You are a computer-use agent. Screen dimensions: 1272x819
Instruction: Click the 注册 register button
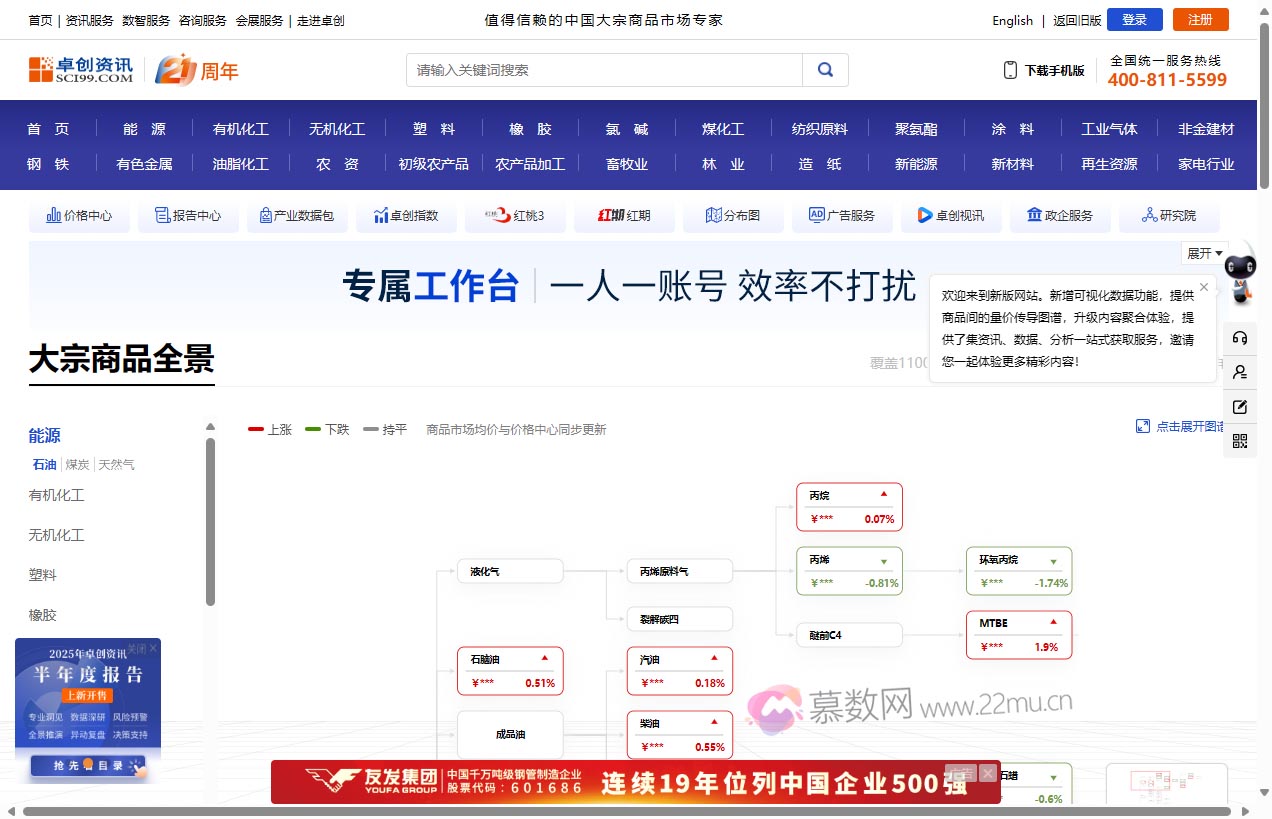pyautogui.click(x=1200, y=20)
